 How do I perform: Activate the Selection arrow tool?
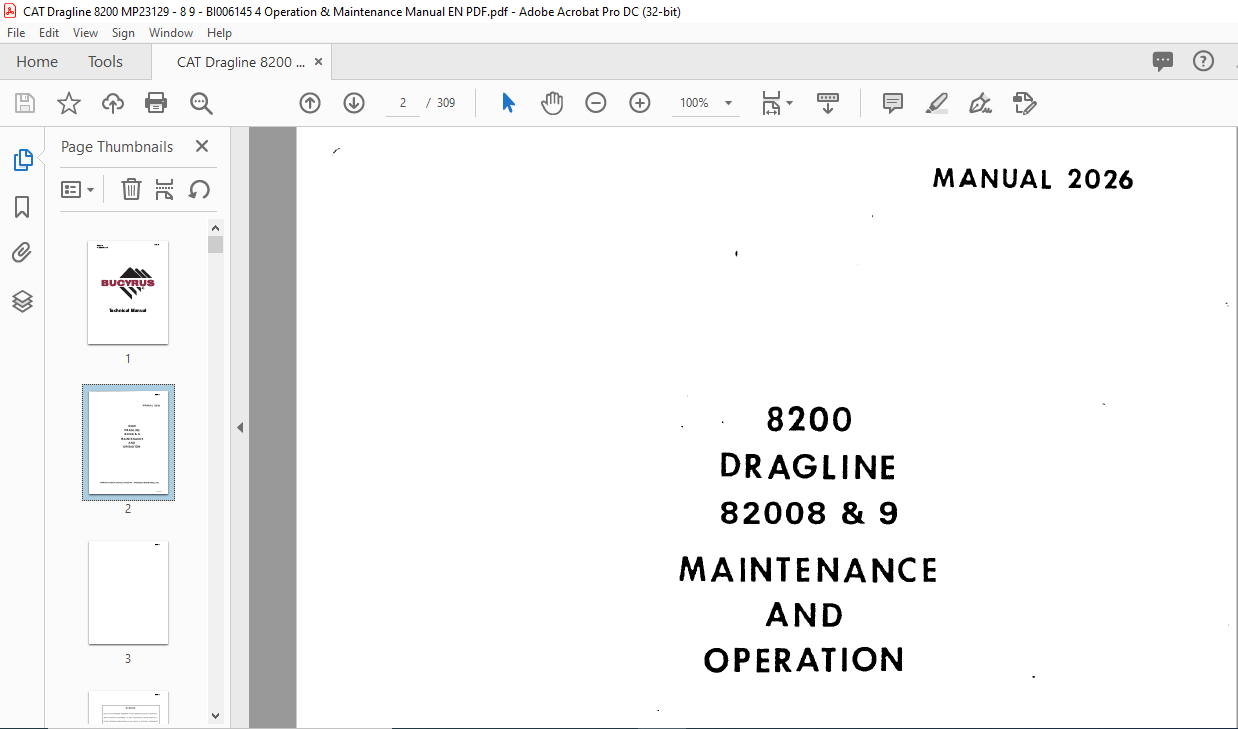(x=508, y=103)
